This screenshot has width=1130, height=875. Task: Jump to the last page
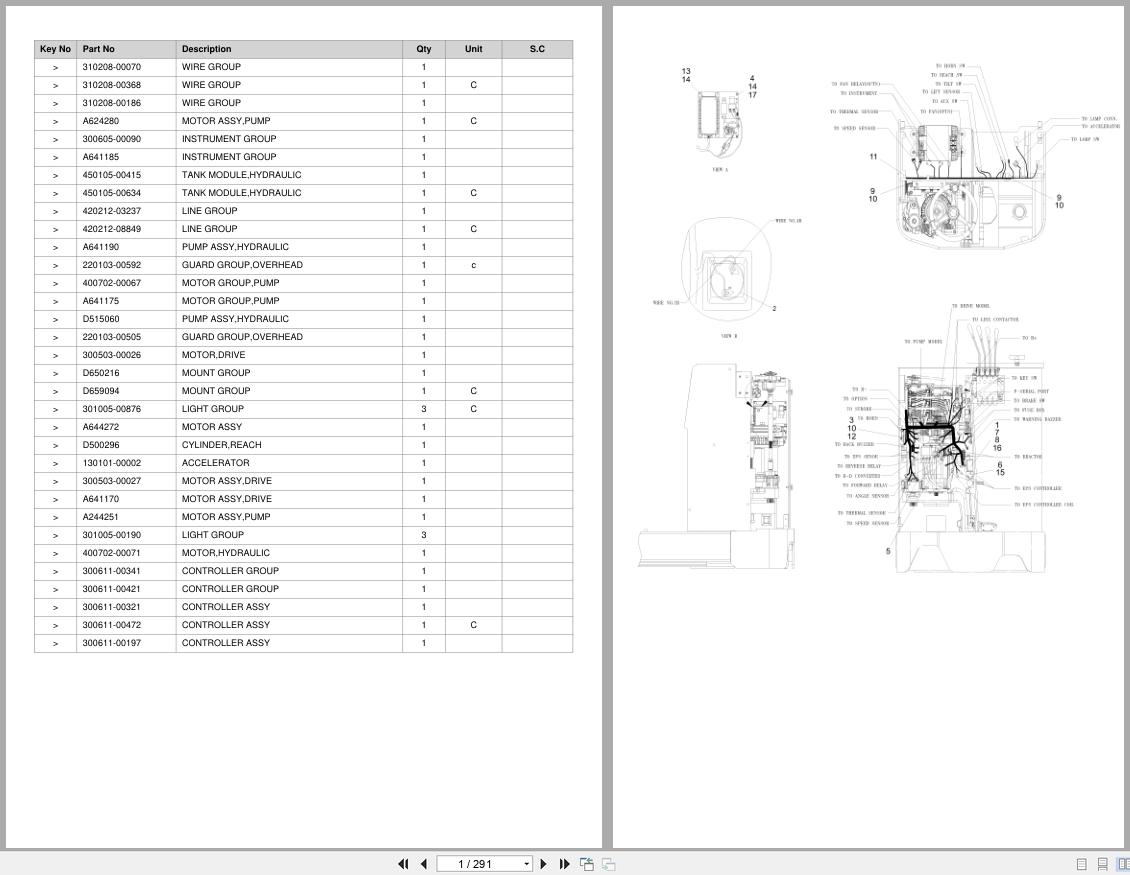564,863
